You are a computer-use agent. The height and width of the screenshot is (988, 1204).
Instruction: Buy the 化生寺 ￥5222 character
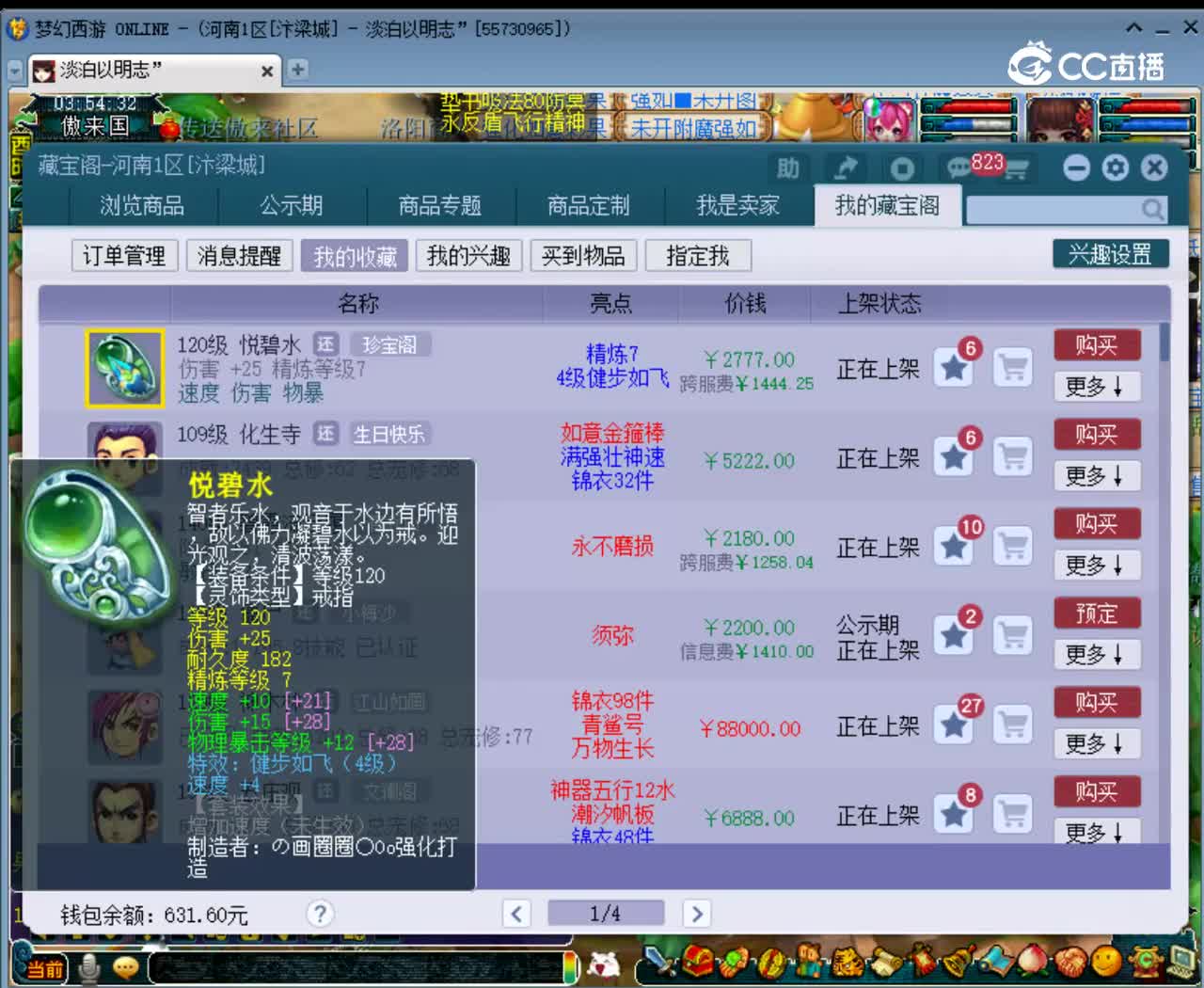point(1097,435)
